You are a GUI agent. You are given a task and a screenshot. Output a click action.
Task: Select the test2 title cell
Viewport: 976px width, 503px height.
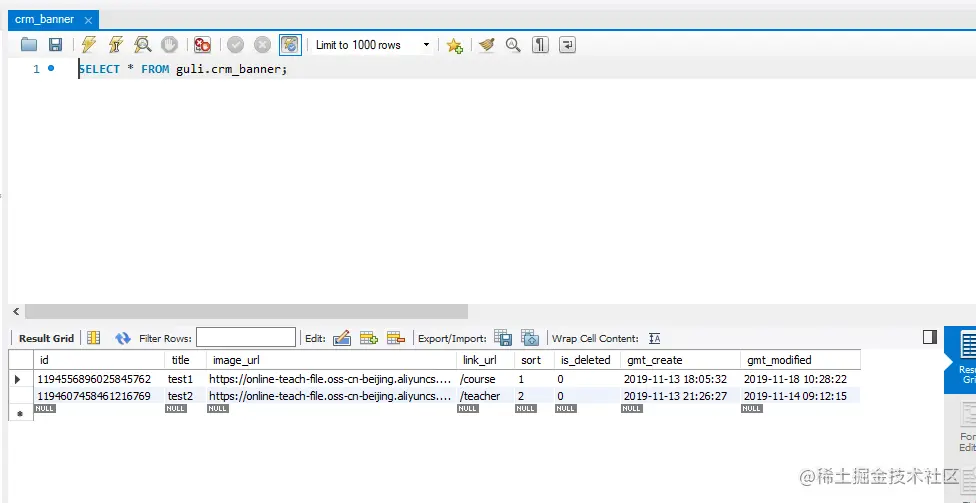(x=185, y=395)
